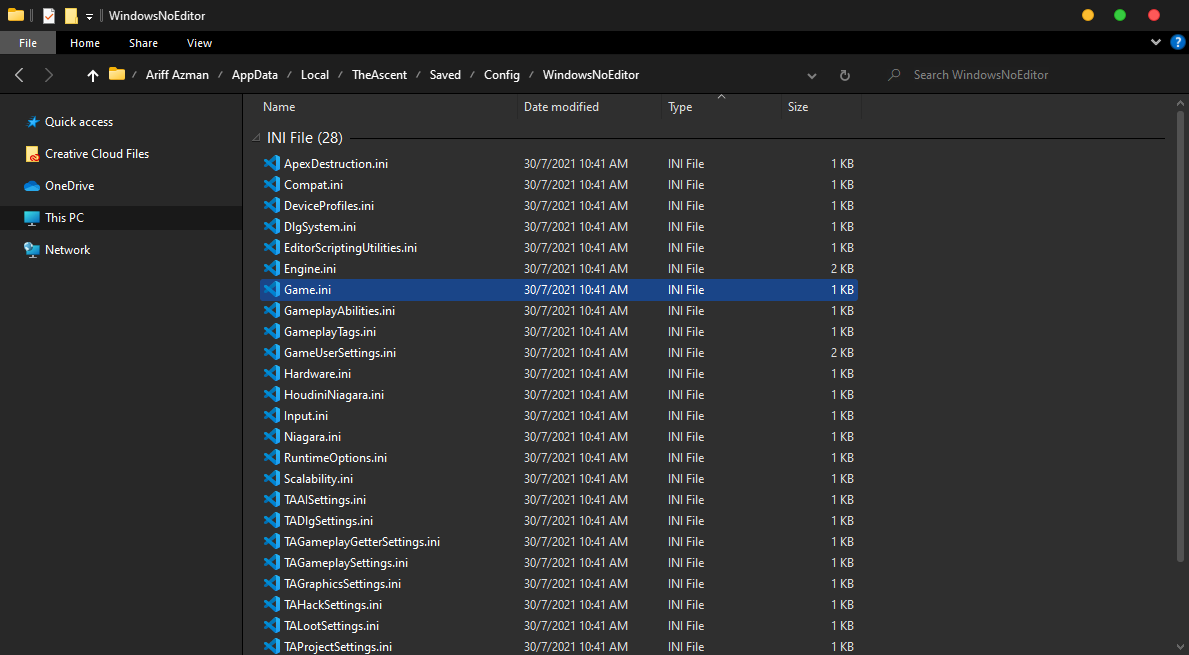Click the Engine.ini file icon
This screenshot has height=655, width=1189.
coord(271,269)
